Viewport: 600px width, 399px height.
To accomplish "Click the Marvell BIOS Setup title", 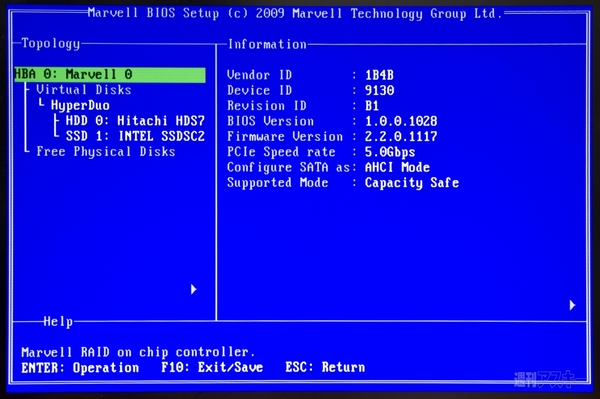I will (x=295, y=13).
